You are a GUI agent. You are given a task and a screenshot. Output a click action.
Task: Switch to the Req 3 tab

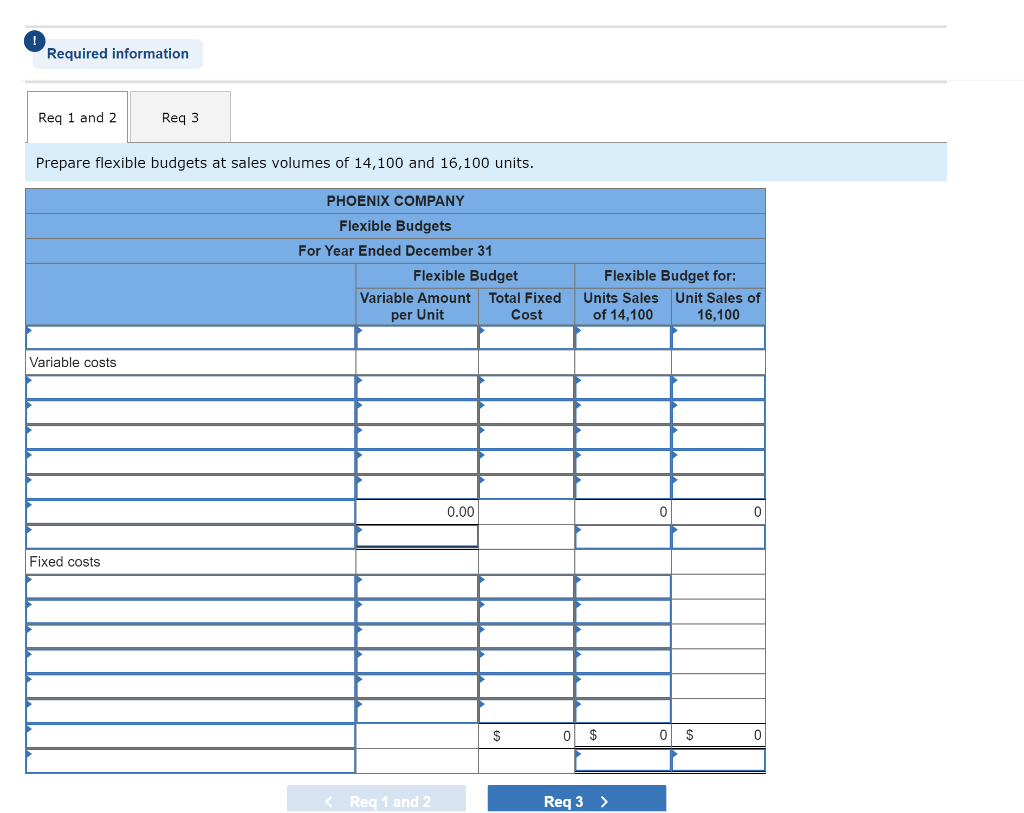coord(179,117)
